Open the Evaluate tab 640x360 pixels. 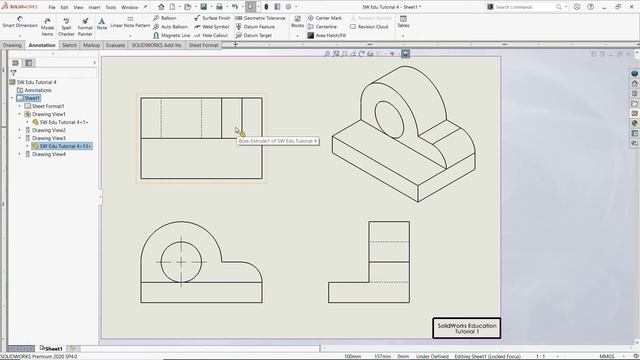pyautogui.click(x=116, y=45)
